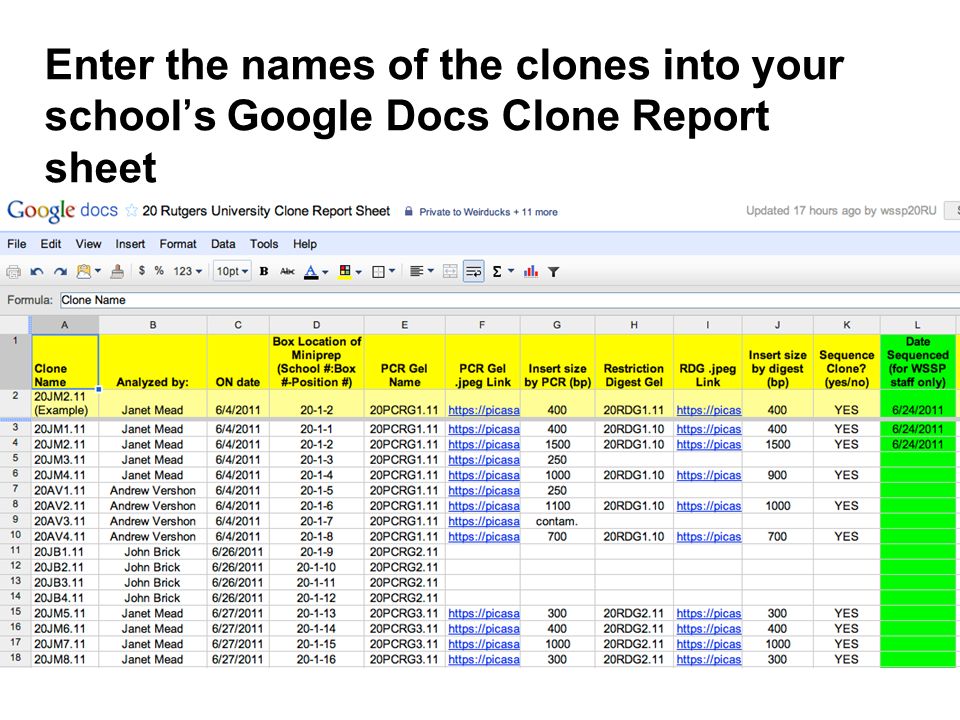This screenshot has width=960, height=720.
Task: Select row 10 header
Action: (15, 536)
